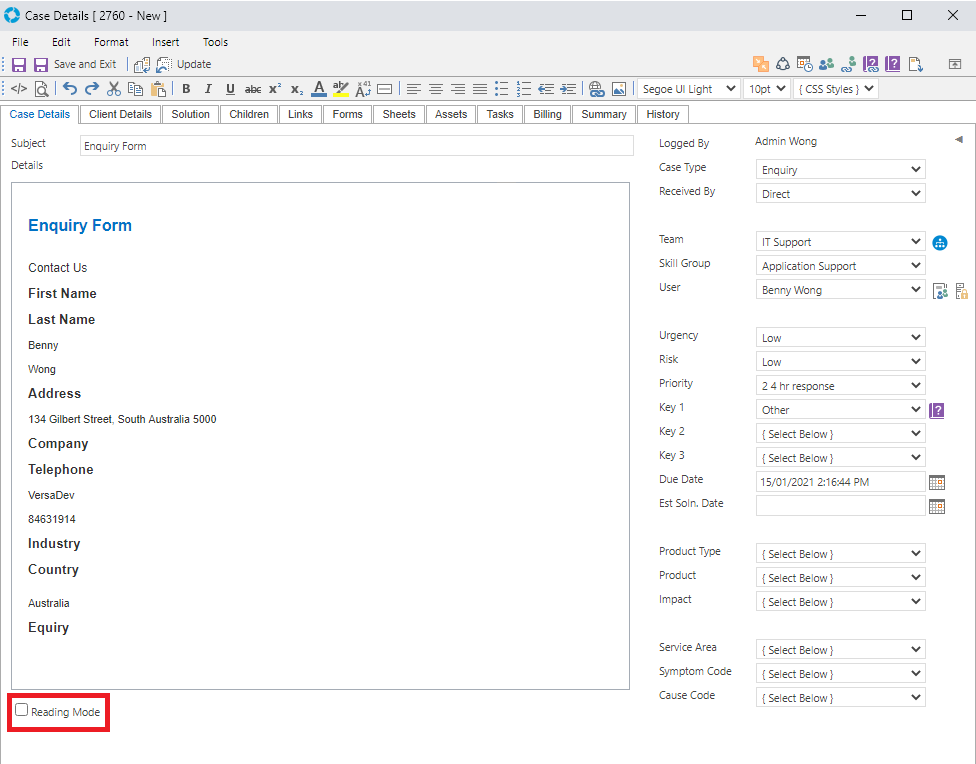976x764 pixels.
Task: Decrease the paragraph indent
Action: 546,89
